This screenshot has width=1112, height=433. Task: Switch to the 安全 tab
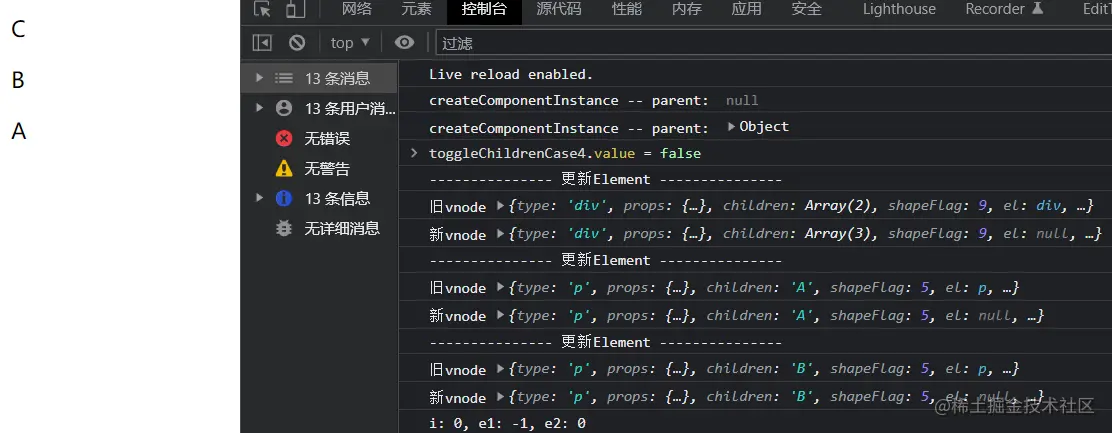tap(806, 9)
